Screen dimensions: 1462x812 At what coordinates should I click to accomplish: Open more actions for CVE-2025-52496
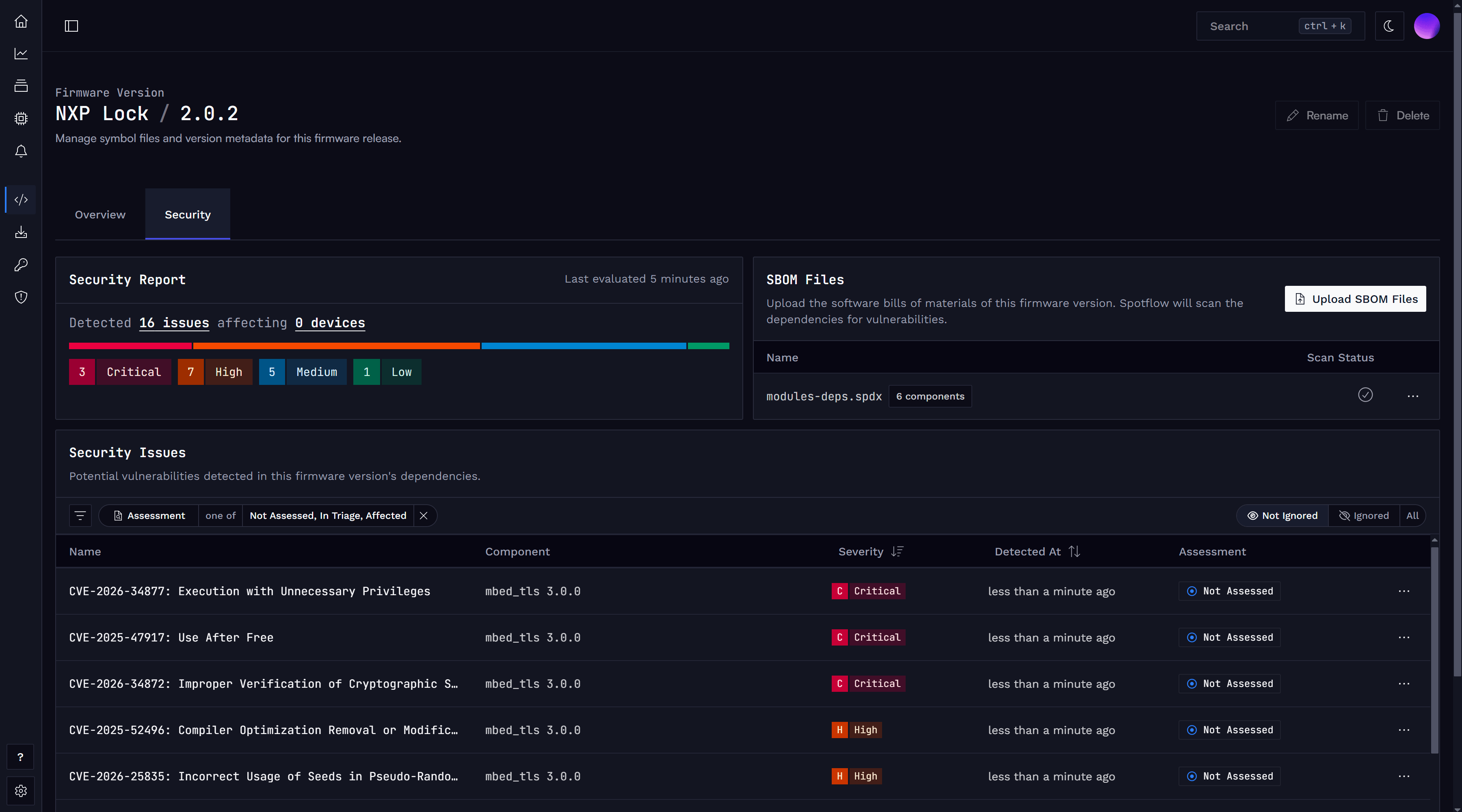click(x=1404, y=730)
